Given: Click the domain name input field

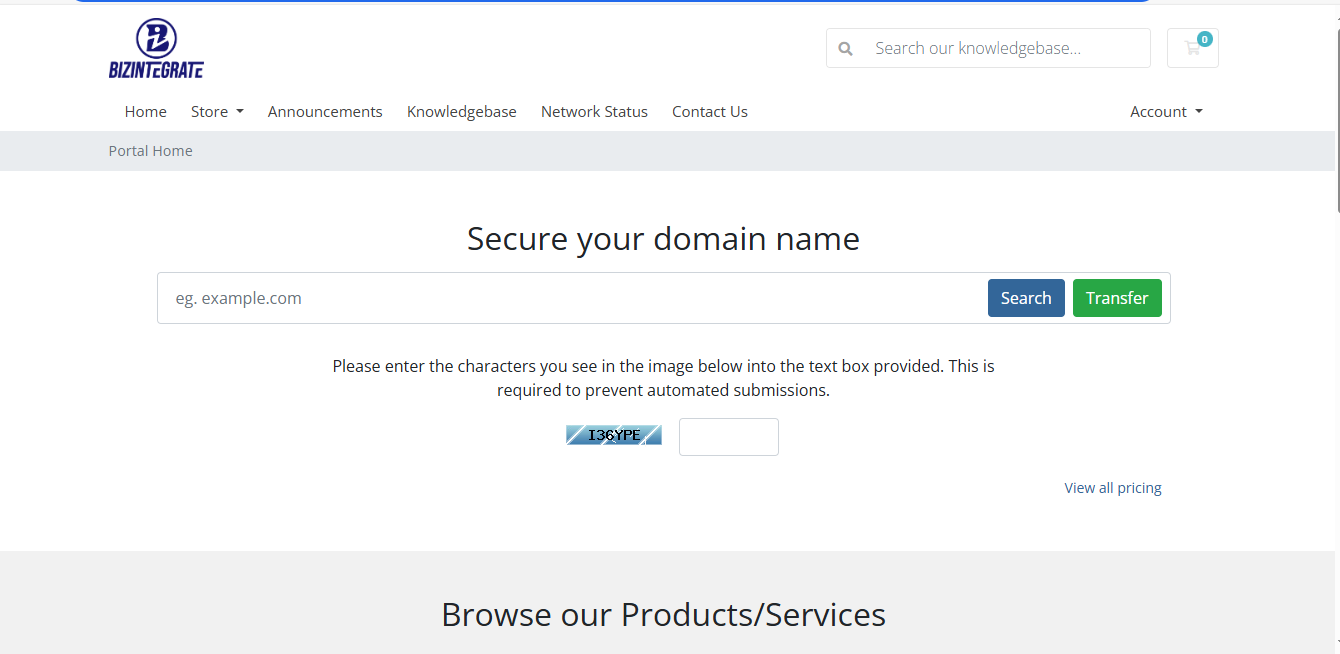Looking at the screenshot, I should (x=570, y=298).
